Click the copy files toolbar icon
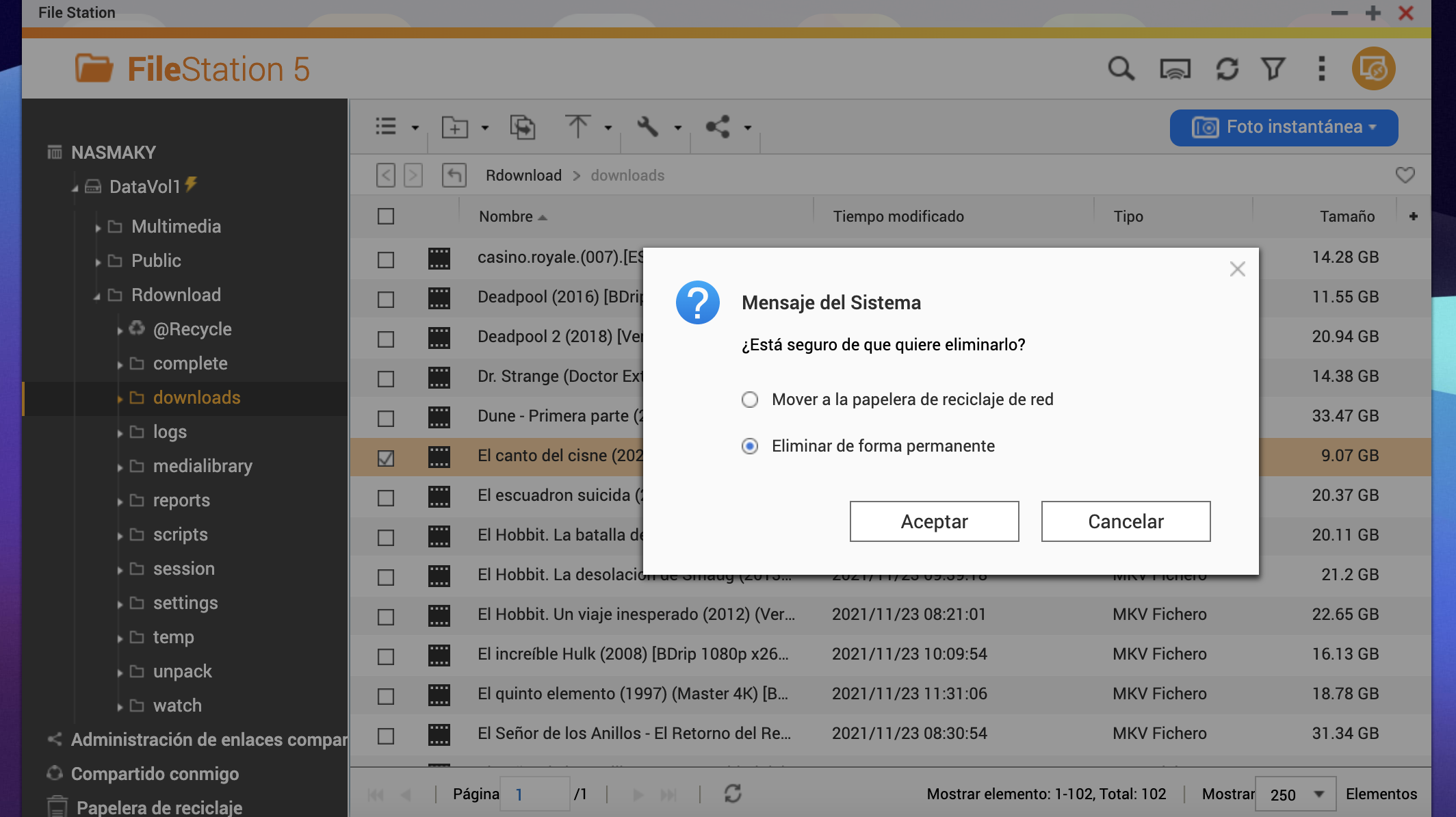The height and width of the screenshot is (817, 1456). (x=523, y=127)
